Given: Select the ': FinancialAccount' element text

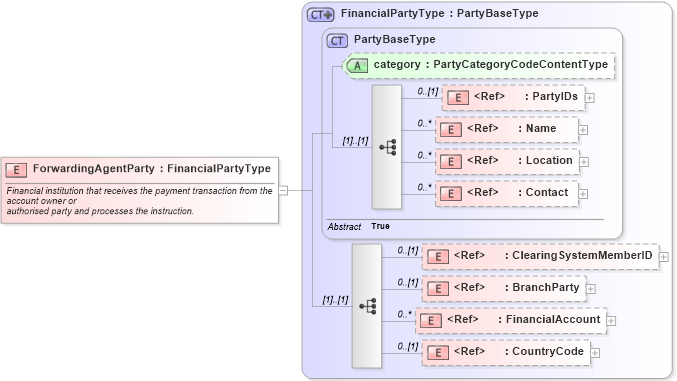Looking at the screenshot, I should (x=549, y=319).
